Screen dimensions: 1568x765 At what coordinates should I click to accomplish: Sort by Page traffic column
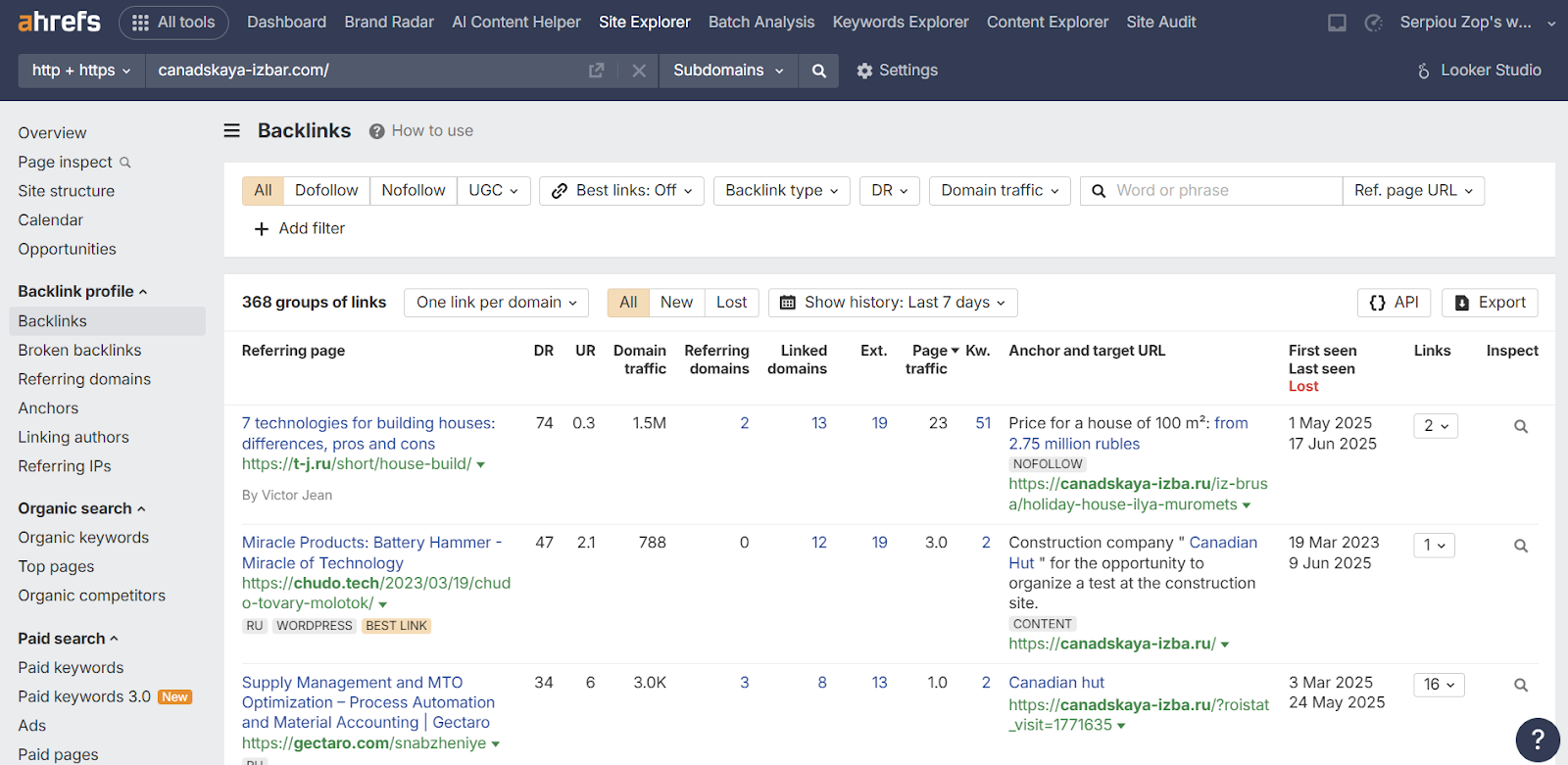point(932,359)
